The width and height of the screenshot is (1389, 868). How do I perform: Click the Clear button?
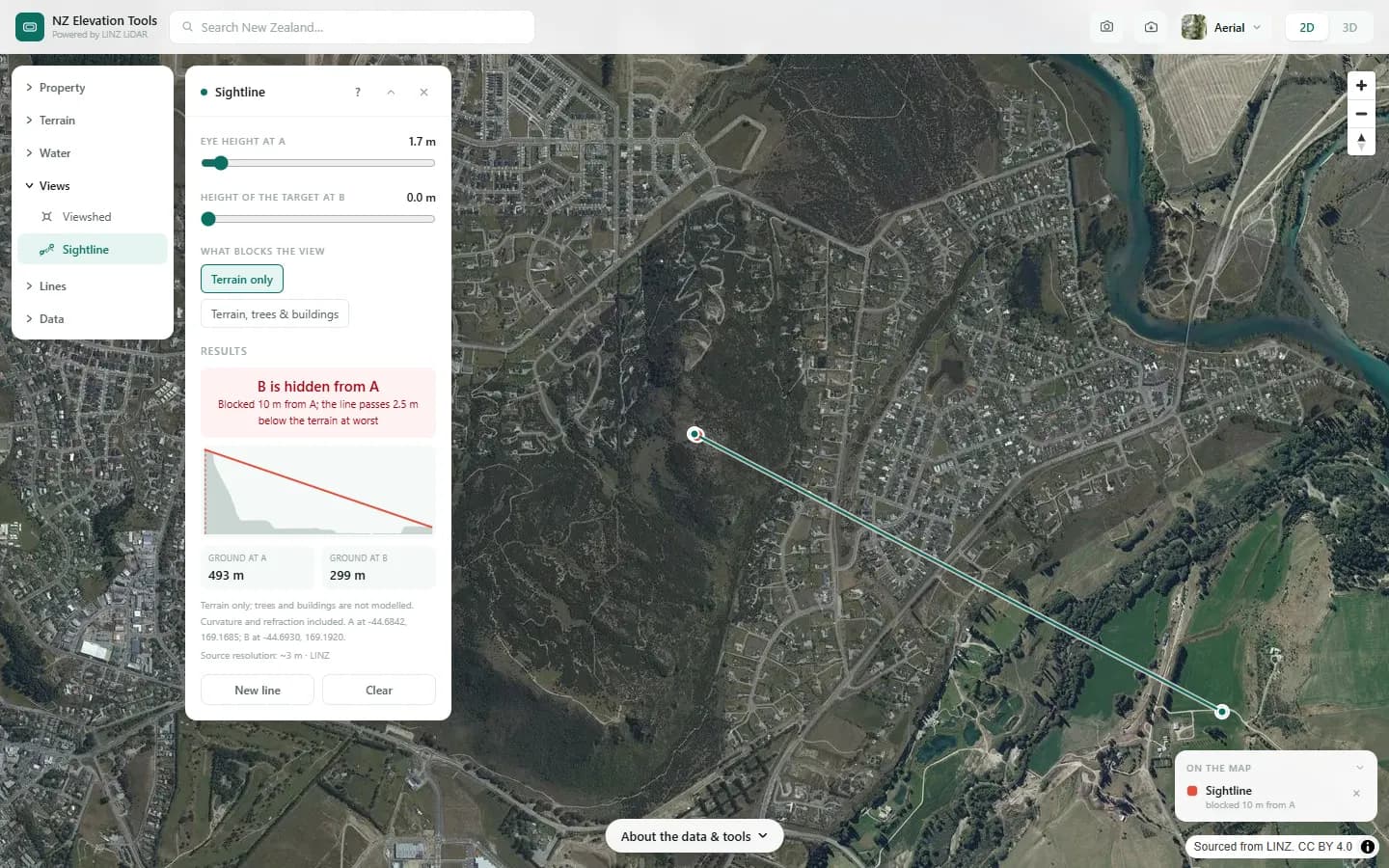tap(379, 691)
